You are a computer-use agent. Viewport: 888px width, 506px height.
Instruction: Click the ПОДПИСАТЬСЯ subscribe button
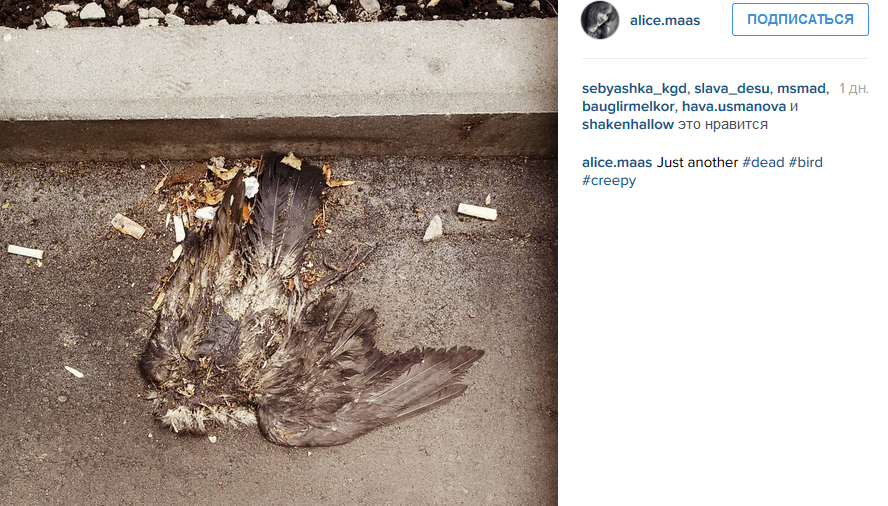800,19
